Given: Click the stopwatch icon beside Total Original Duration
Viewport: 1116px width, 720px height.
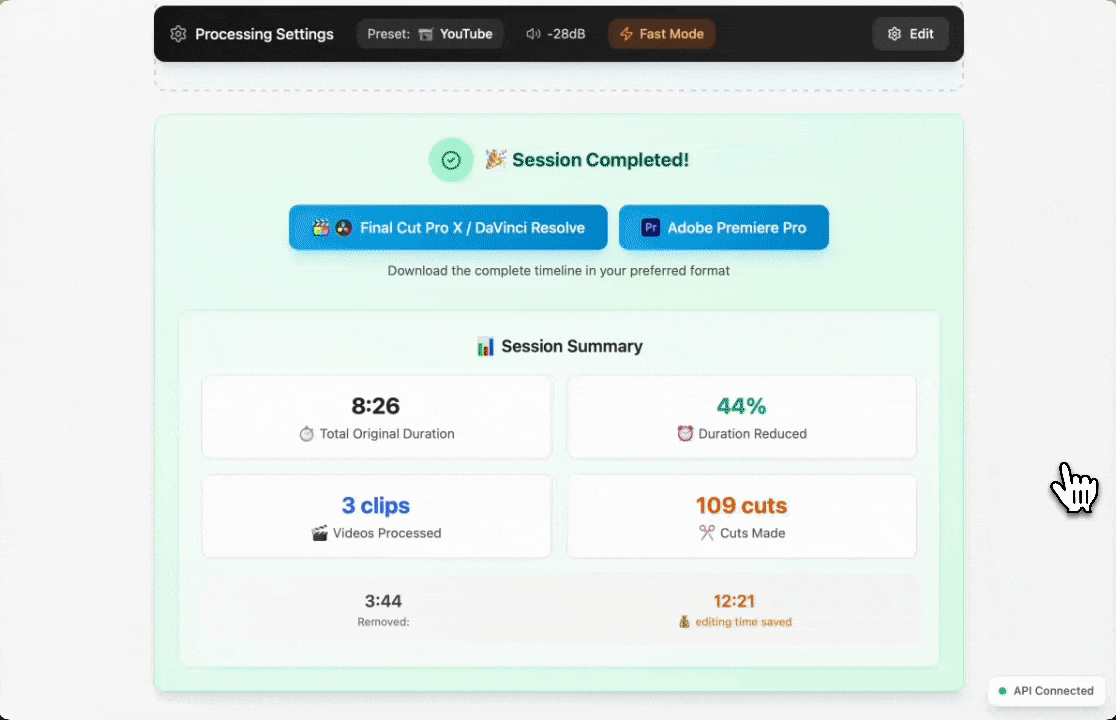Looking at the screenshot, I should coord(306,434).
